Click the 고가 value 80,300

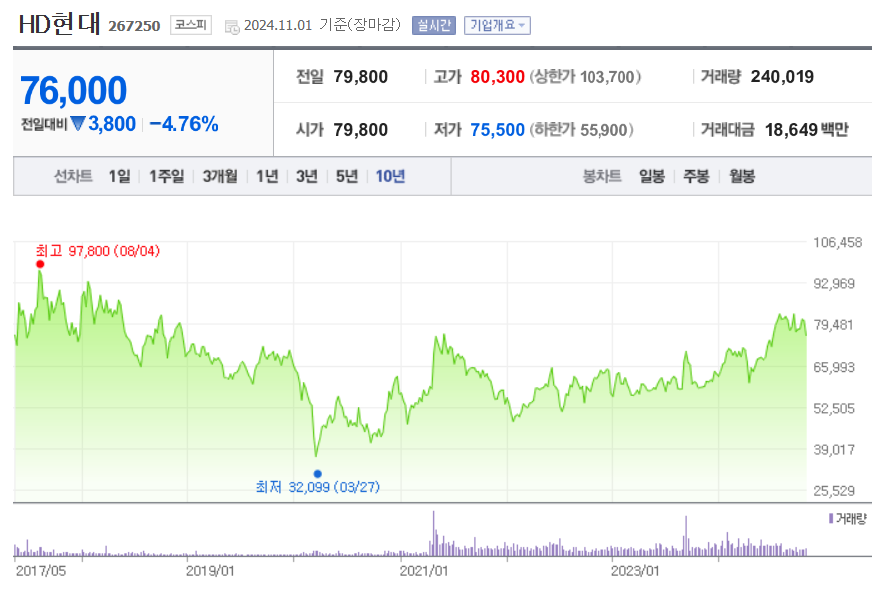497,77
